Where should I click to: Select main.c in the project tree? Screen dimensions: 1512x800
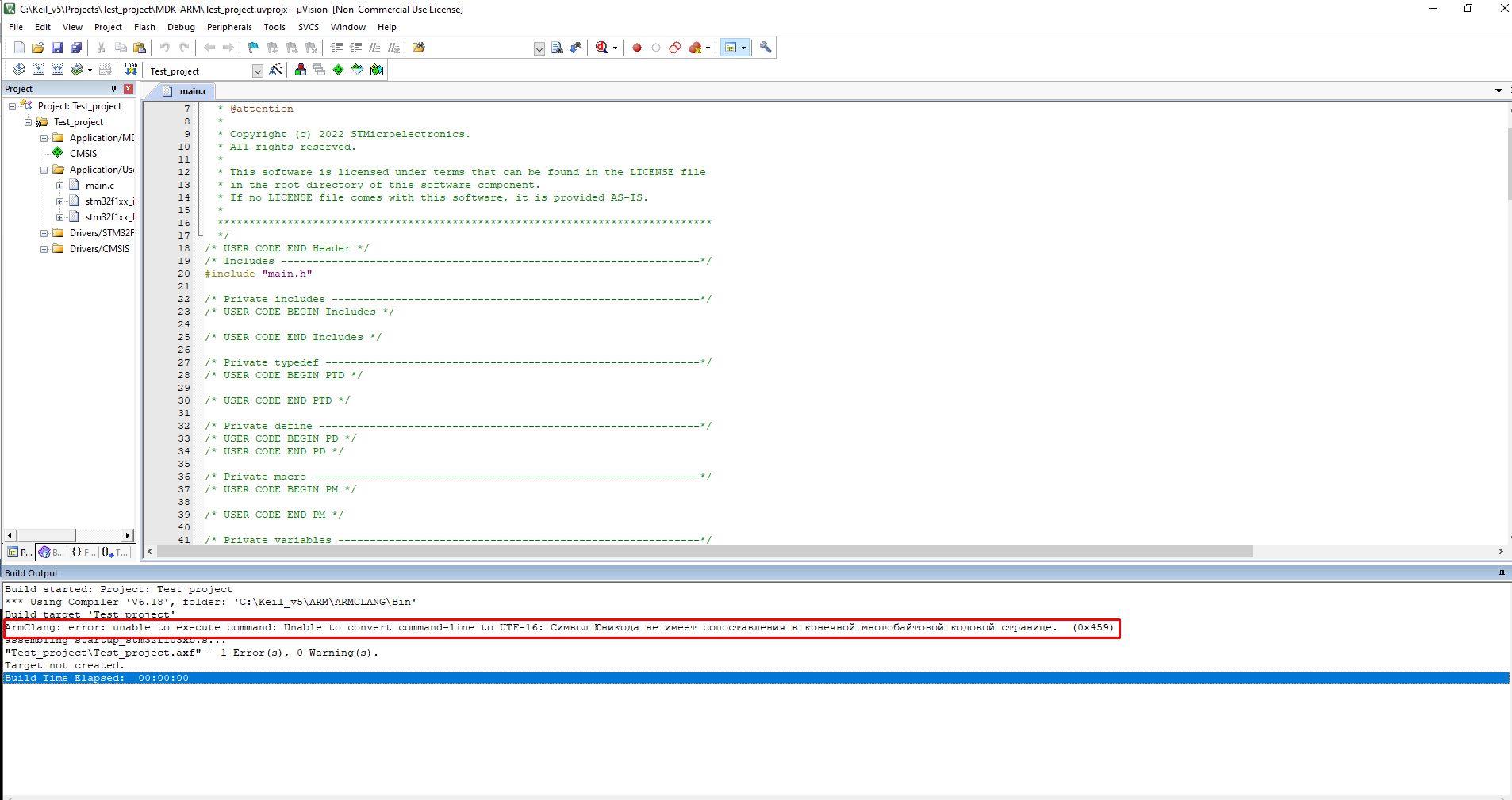[100, 186]
